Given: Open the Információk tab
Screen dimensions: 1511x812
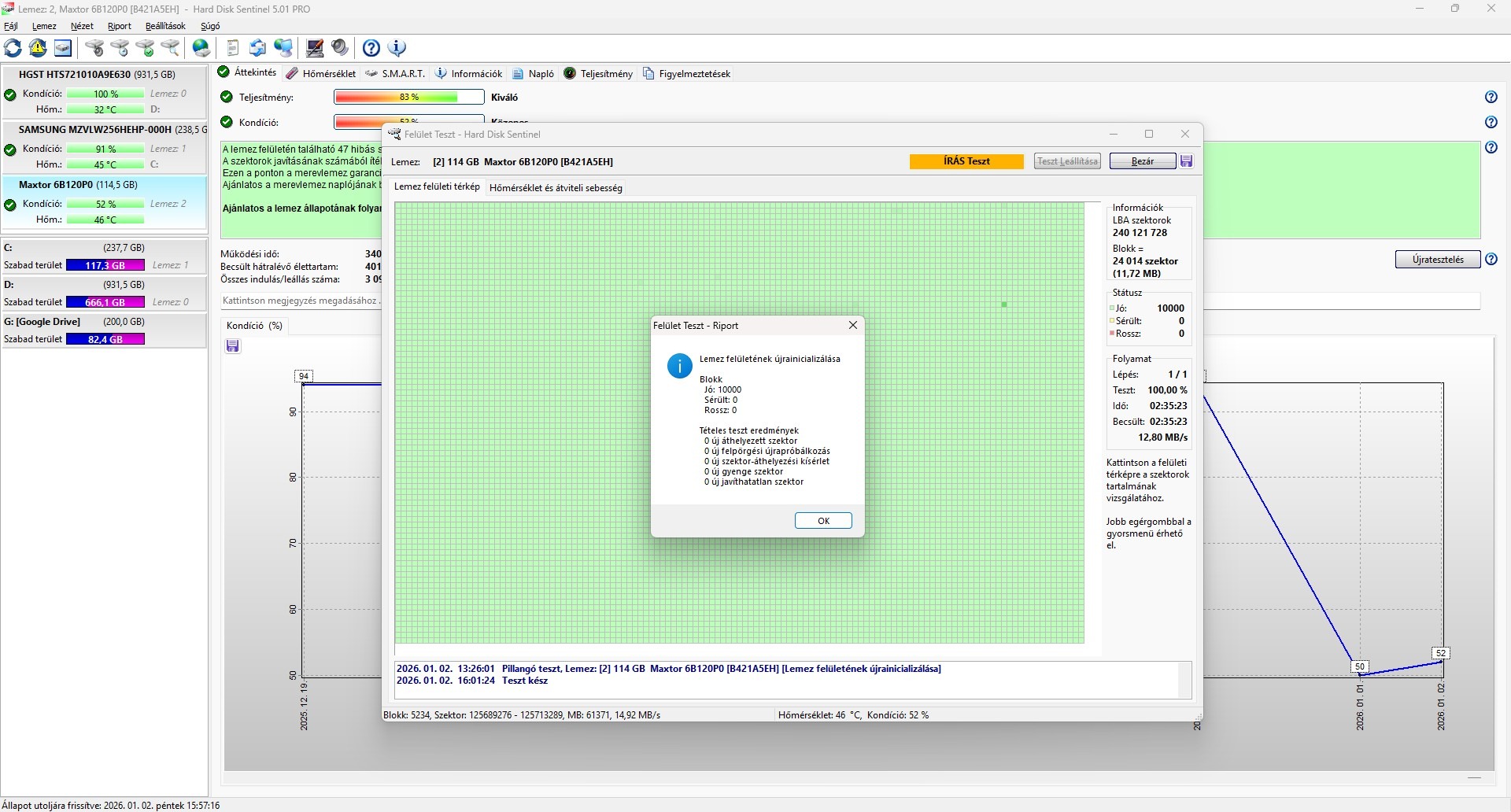Looking at the screenshot, I should (x=469, y=74).
